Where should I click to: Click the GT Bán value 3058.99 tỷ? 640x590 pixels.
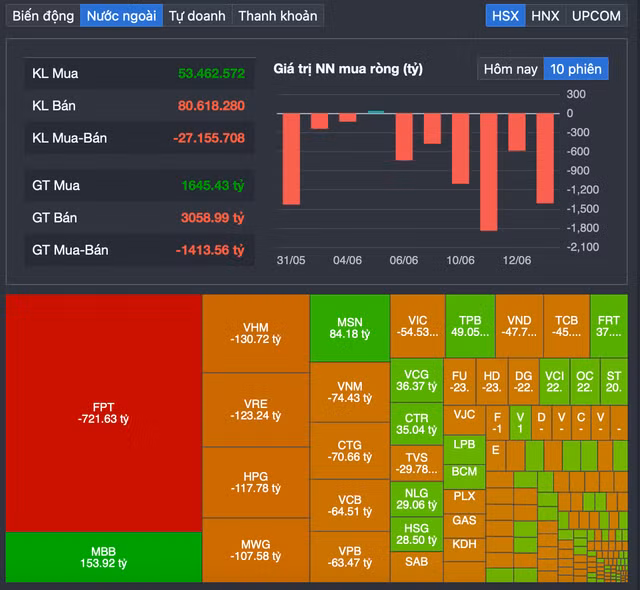(212, 217)
